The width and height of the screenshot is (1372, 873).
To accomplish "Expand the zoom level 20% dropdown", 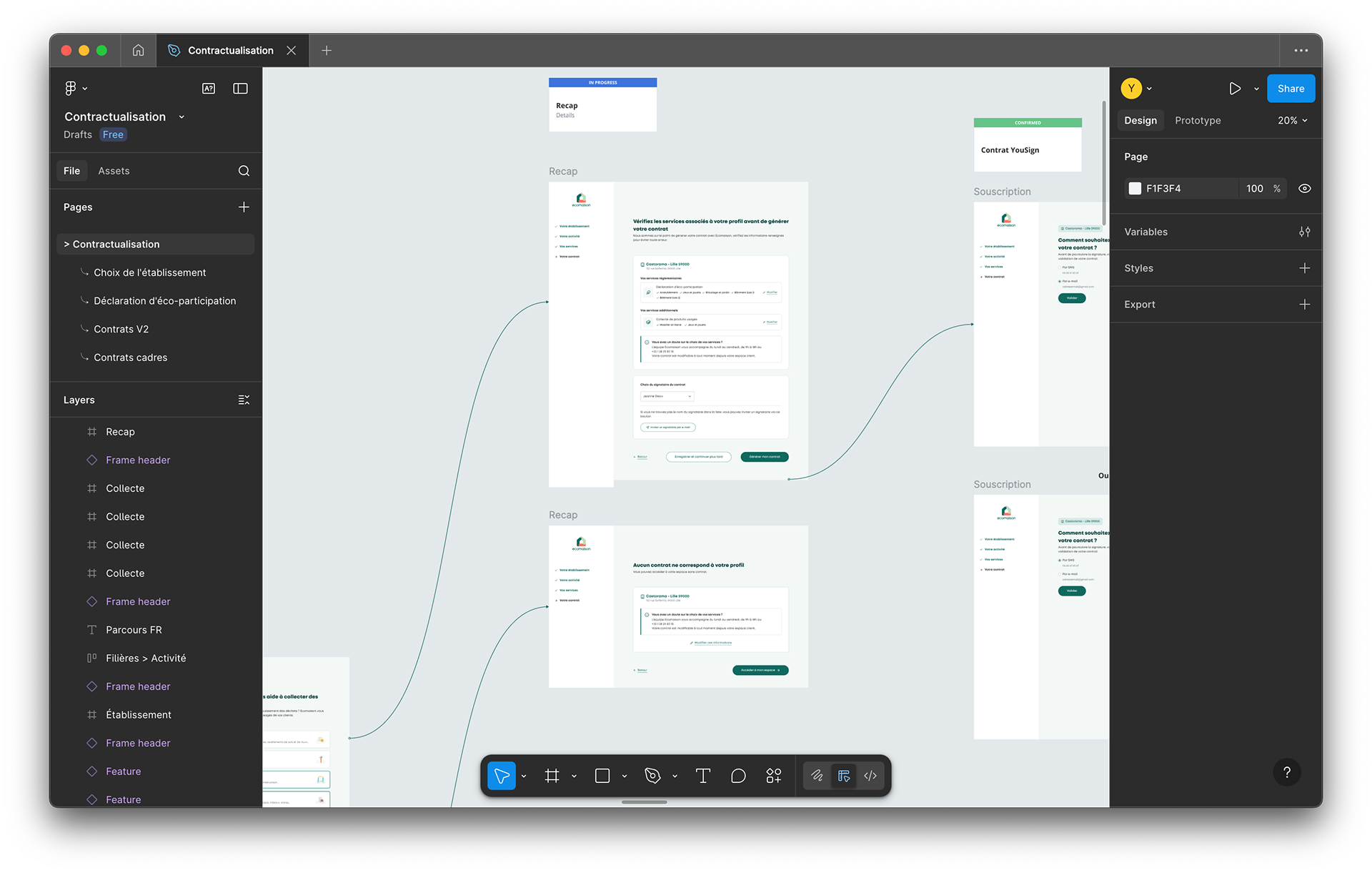I will pos(1292,121).
